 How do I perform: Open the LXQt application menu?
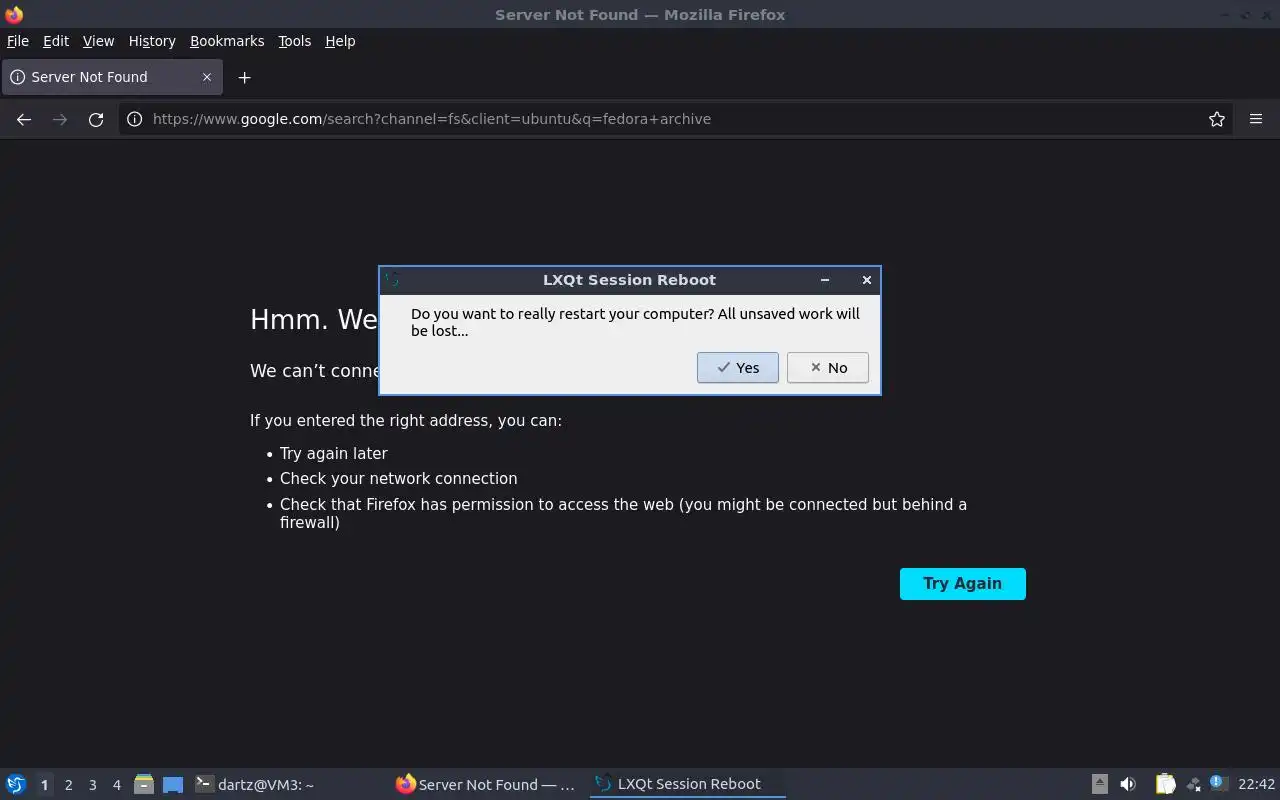[x=16, y=784]
